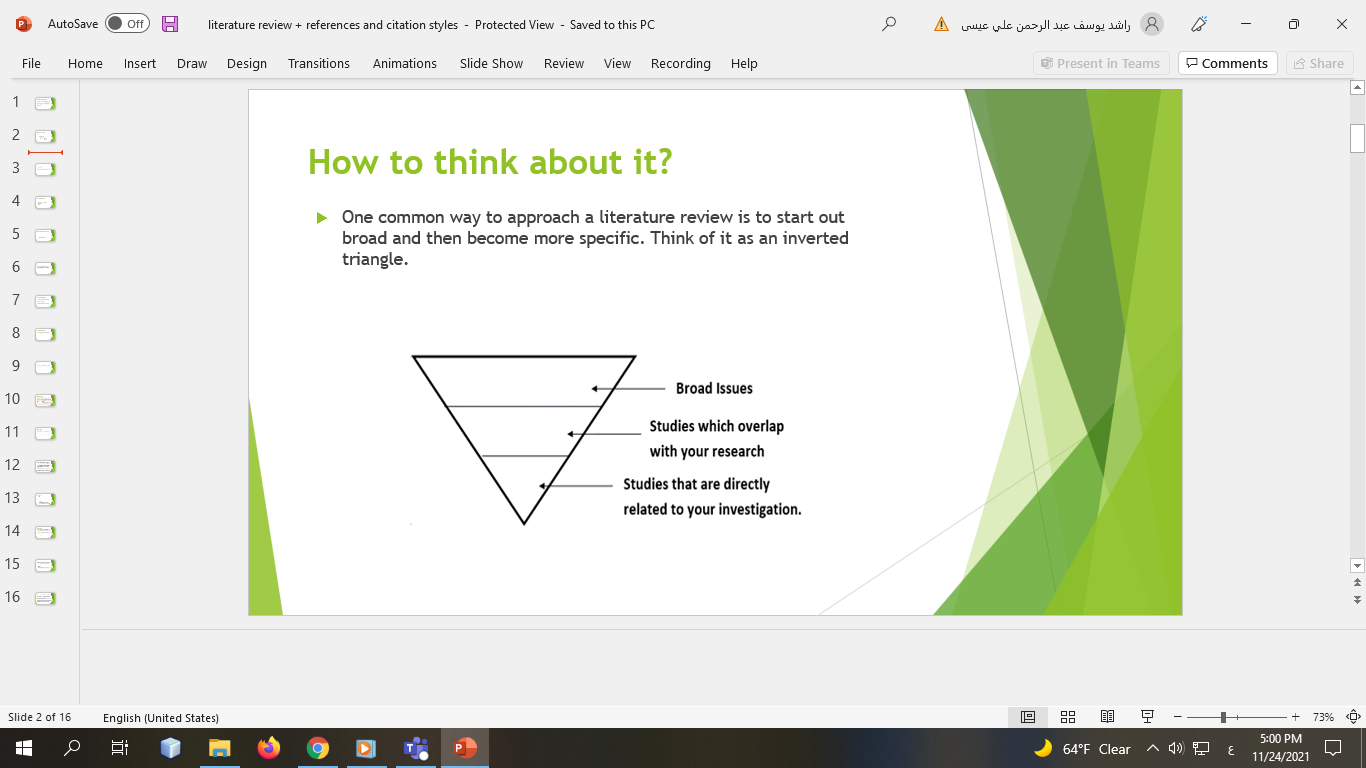
Task: Select slide 16 thumbnail
Action: 45,598
